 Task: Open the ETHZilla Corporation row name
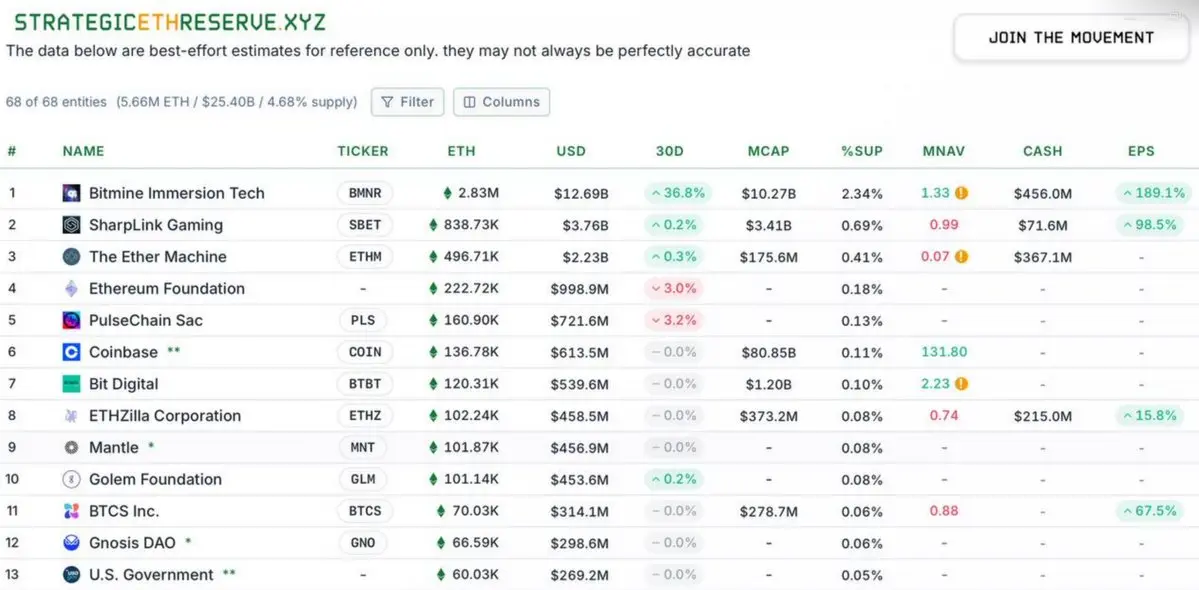(x=164, y=416)
